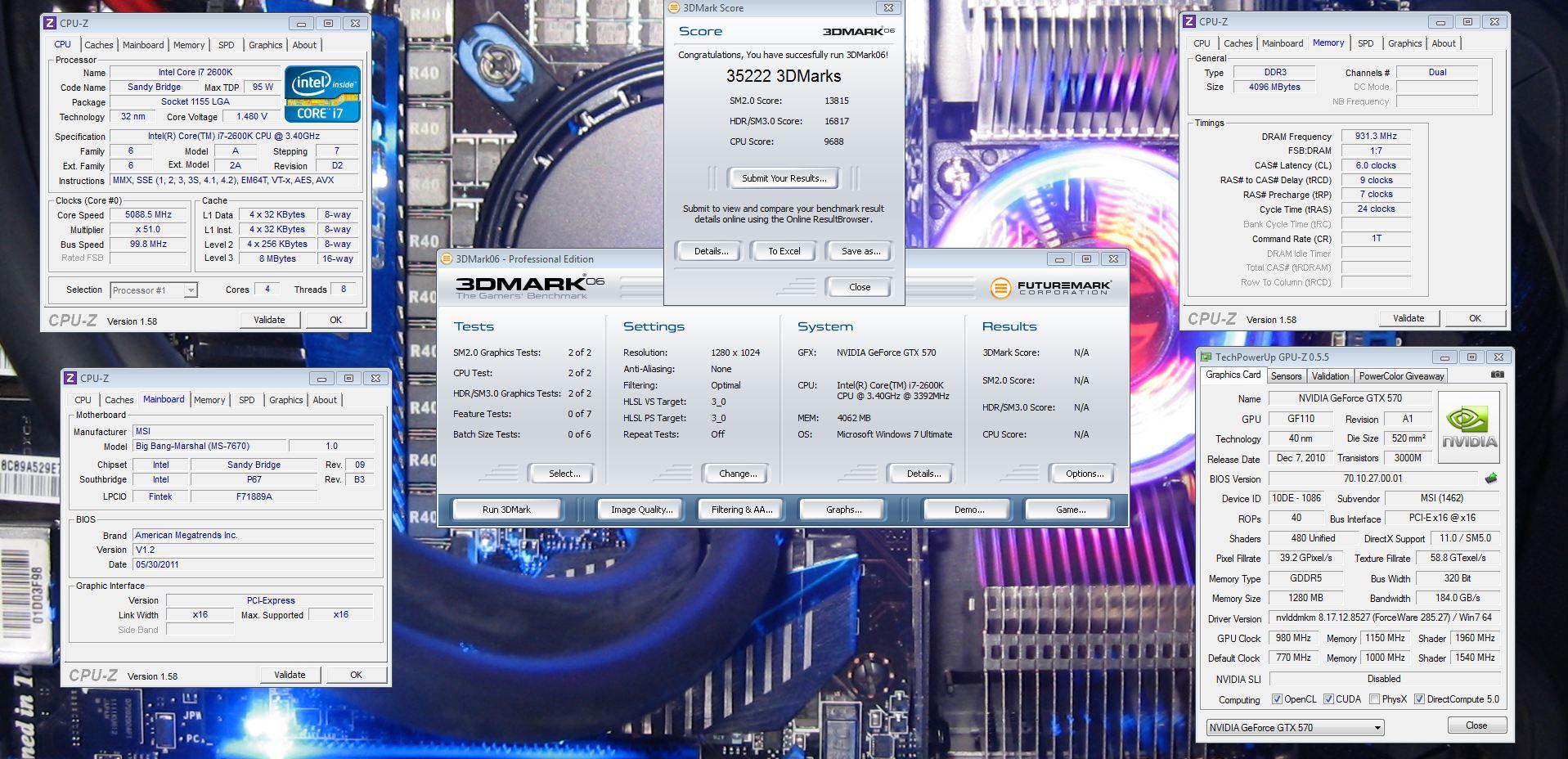This screenshot has height=759, width=1568.
Task: Toggle the DirectCompute 5.0 checkbox
Action: click(x=1419, y=699)
